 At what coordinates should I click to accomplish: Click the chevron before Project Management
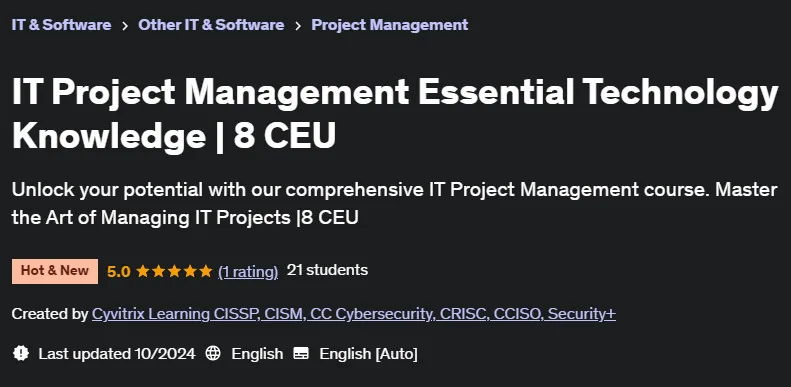298,26
